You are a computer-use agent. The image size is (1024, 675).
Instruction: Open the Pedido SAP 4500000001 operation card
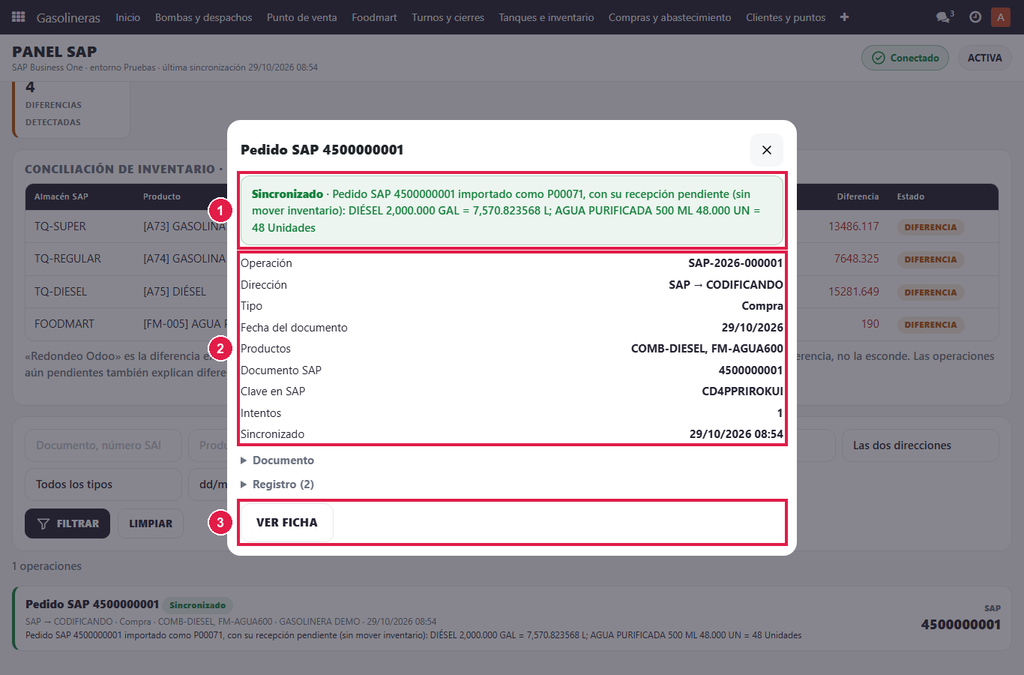512,618
